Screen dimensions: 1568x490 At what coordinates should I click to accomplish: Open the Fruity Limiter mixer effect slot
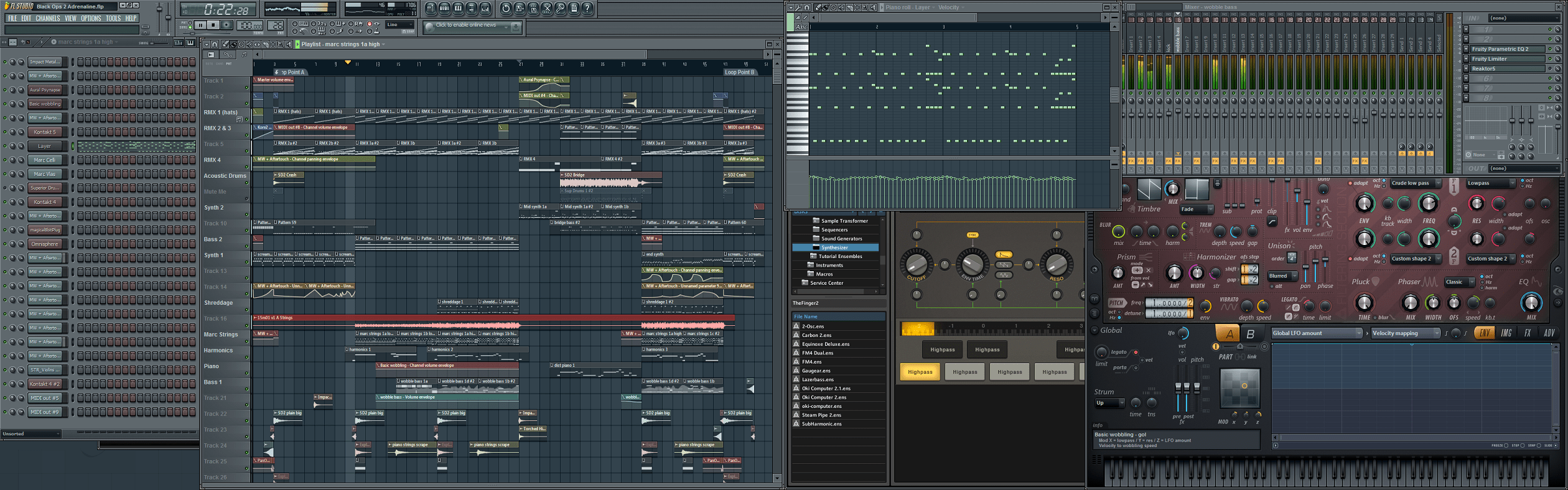[1507, 58]
